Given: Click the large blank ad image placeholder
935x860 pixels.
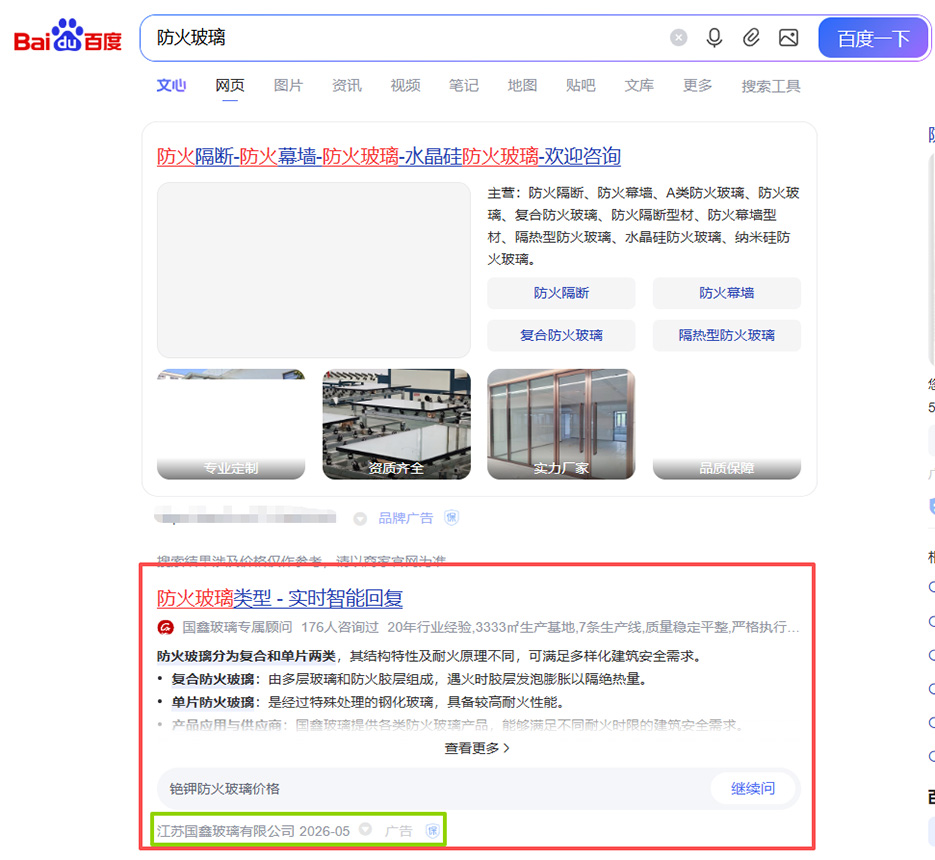Looking at the screenshot, I should point(314,270).
